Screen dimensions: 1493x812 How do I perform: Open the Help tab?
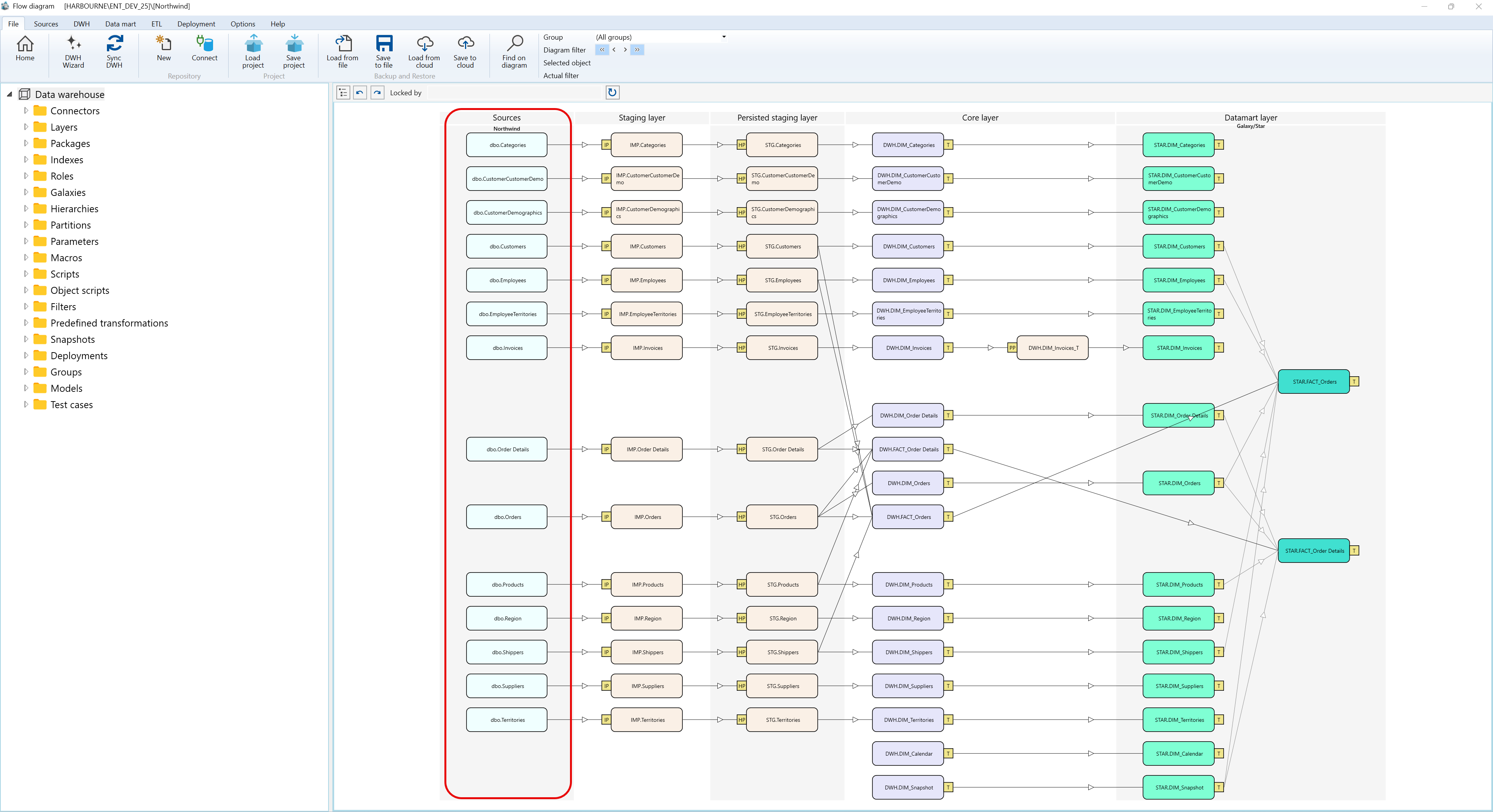click(278, 24)
